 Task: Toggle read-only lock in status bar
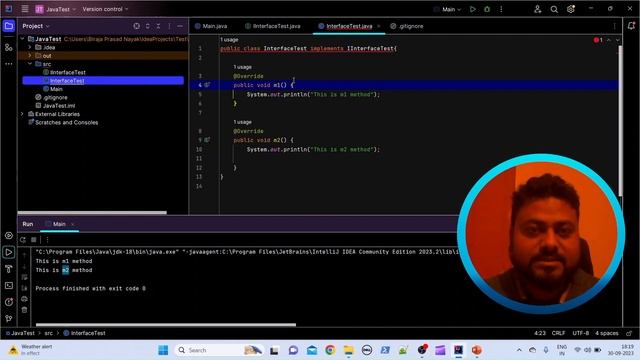click(x=629, y=333)
